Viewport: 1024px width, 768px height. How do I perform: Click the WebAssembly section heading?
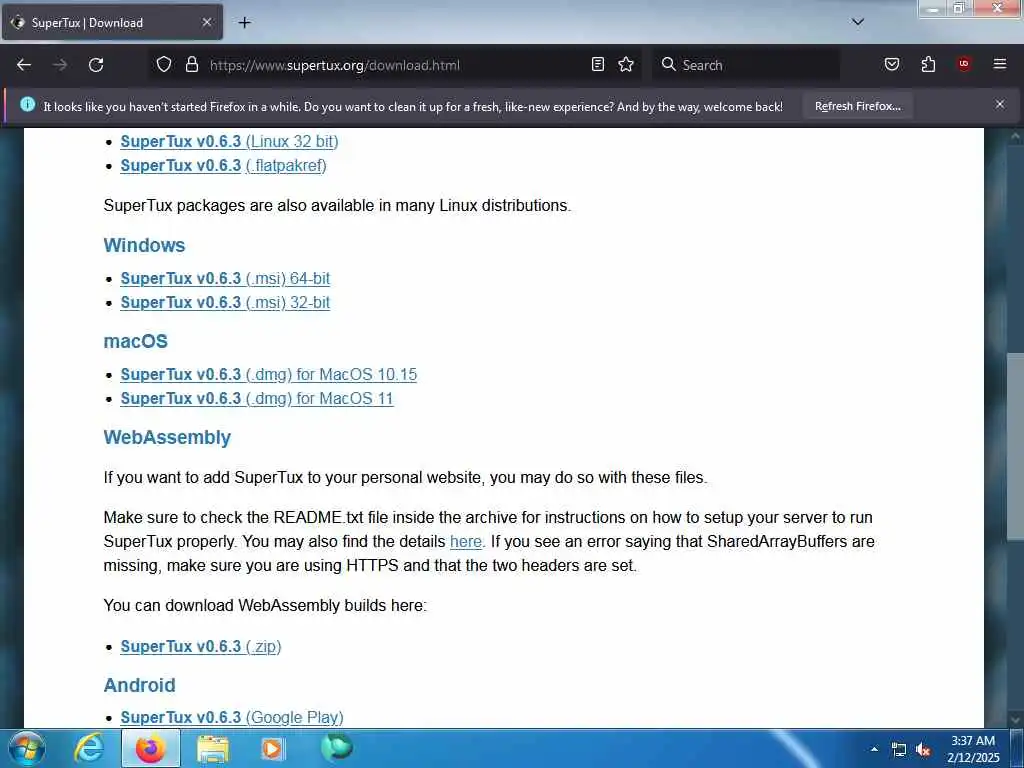click(x=167, y=438)
